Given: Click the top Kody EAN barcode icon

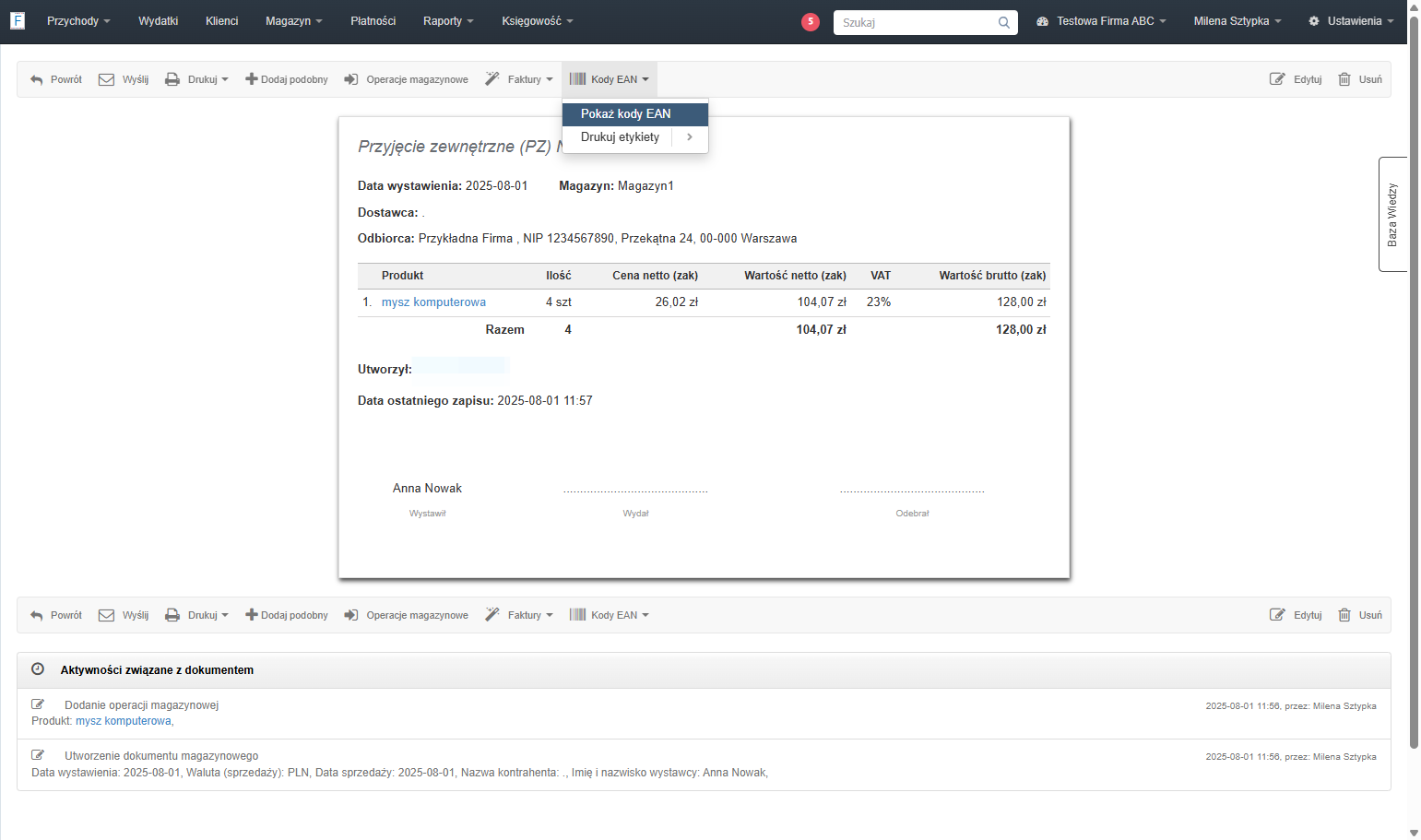Looking at the screenshot, I should pos(577,79).
